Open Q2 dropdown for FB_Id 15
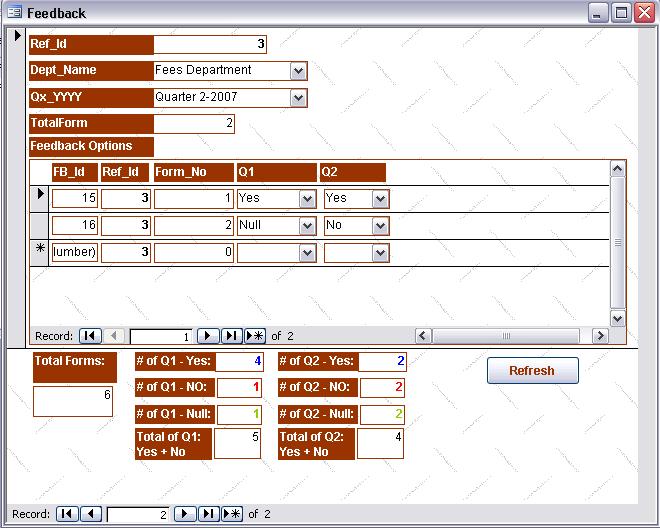The width and height of the screenshot is (660, 529). point(380,199)
